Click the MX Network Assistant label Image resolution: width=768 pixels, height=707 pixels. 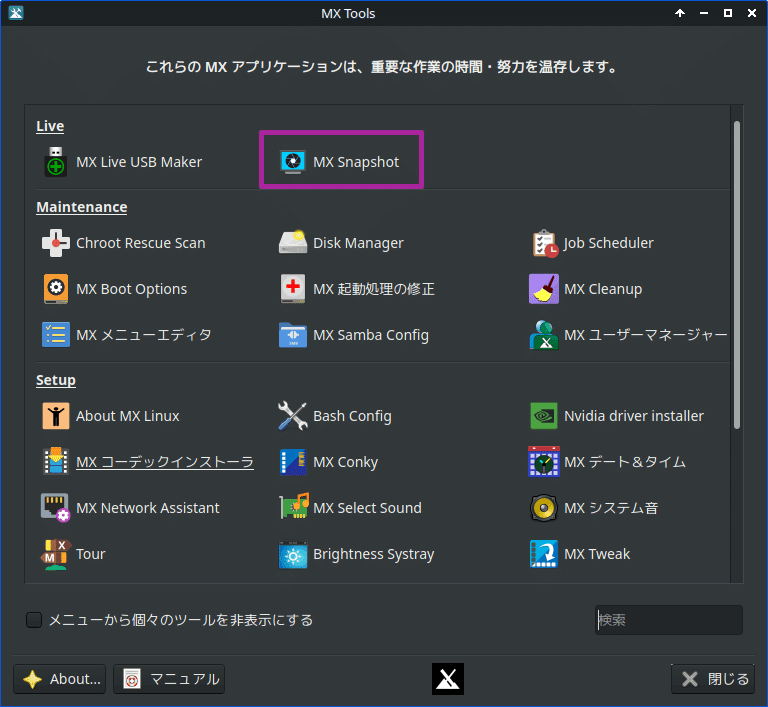pyautogui.click(x=148, y=508)
